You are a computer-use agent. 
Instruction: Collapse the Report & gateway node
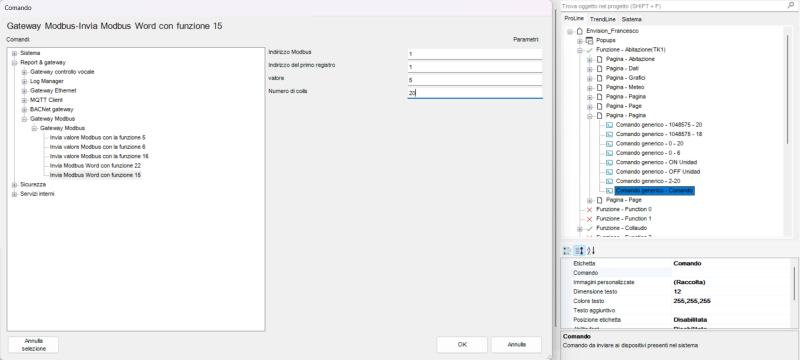click(x=14, y=63)
